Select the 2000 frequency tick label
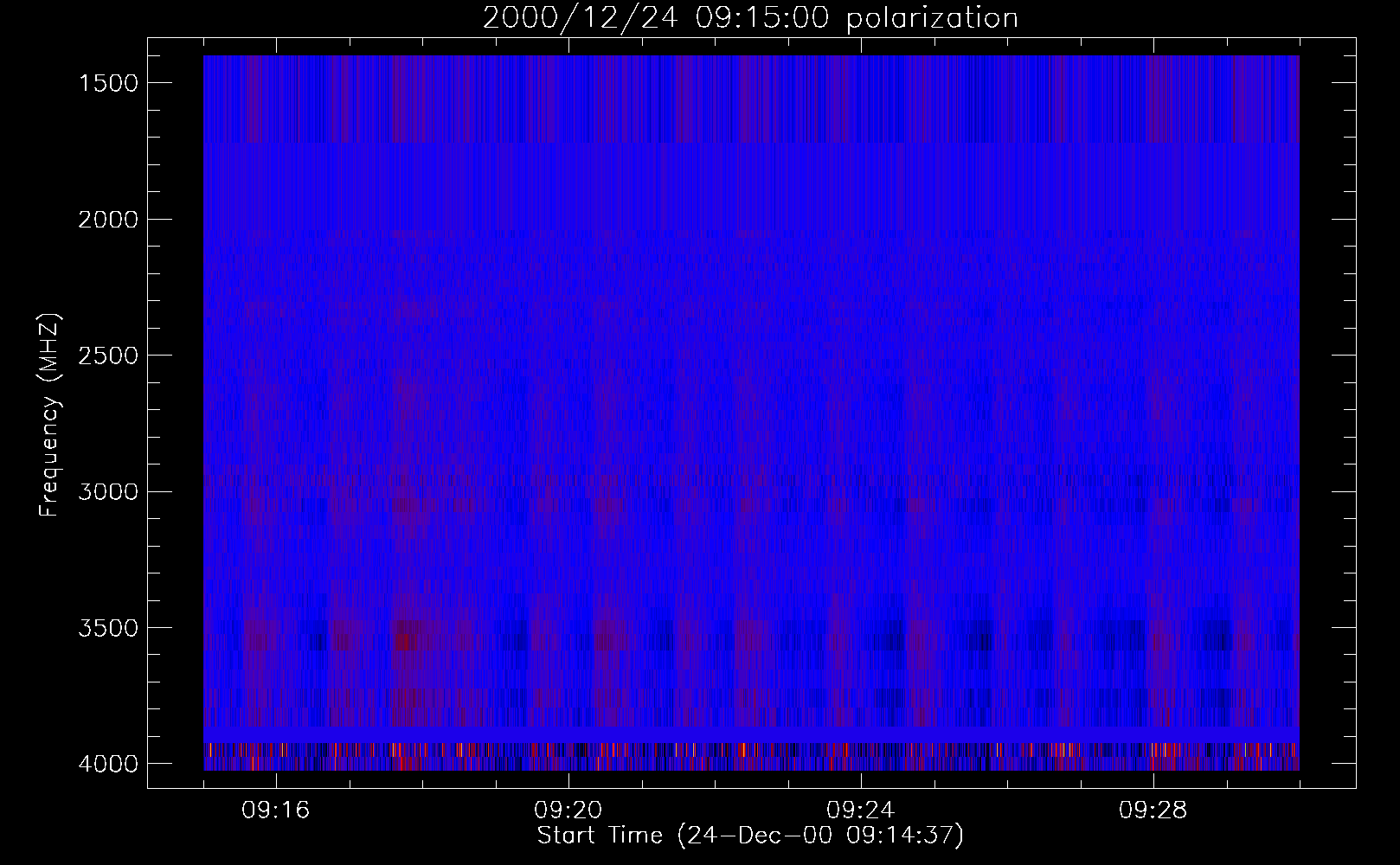Screen dimensions: 1400x865 click(x=108, y=219)
